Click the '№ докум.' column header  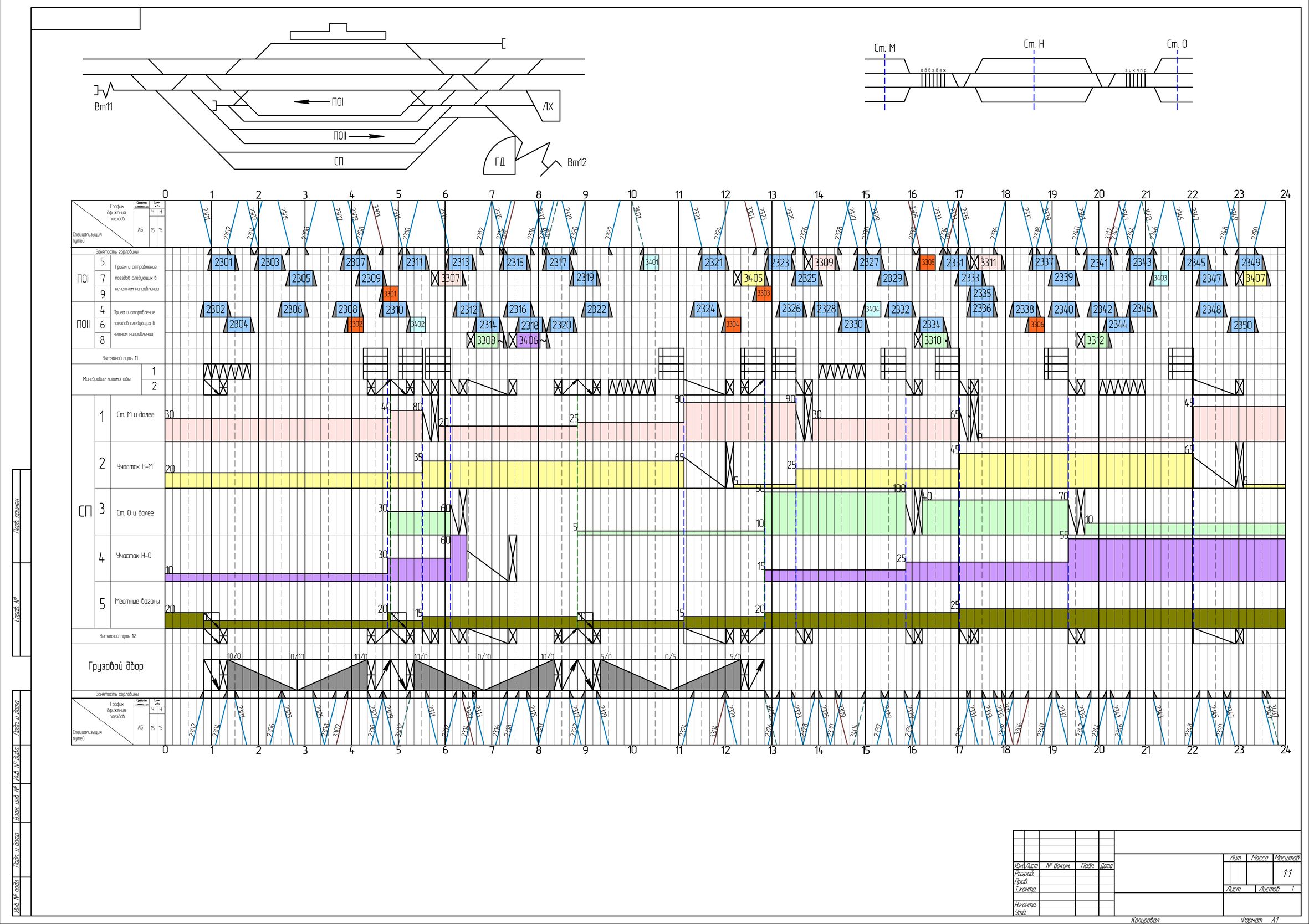click(1057, 865)
